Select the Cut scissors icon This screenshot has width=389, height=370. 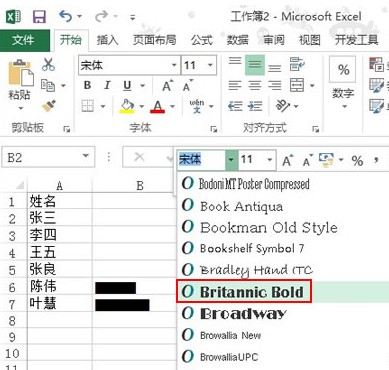pyautogui.click(x=48, y=64)
